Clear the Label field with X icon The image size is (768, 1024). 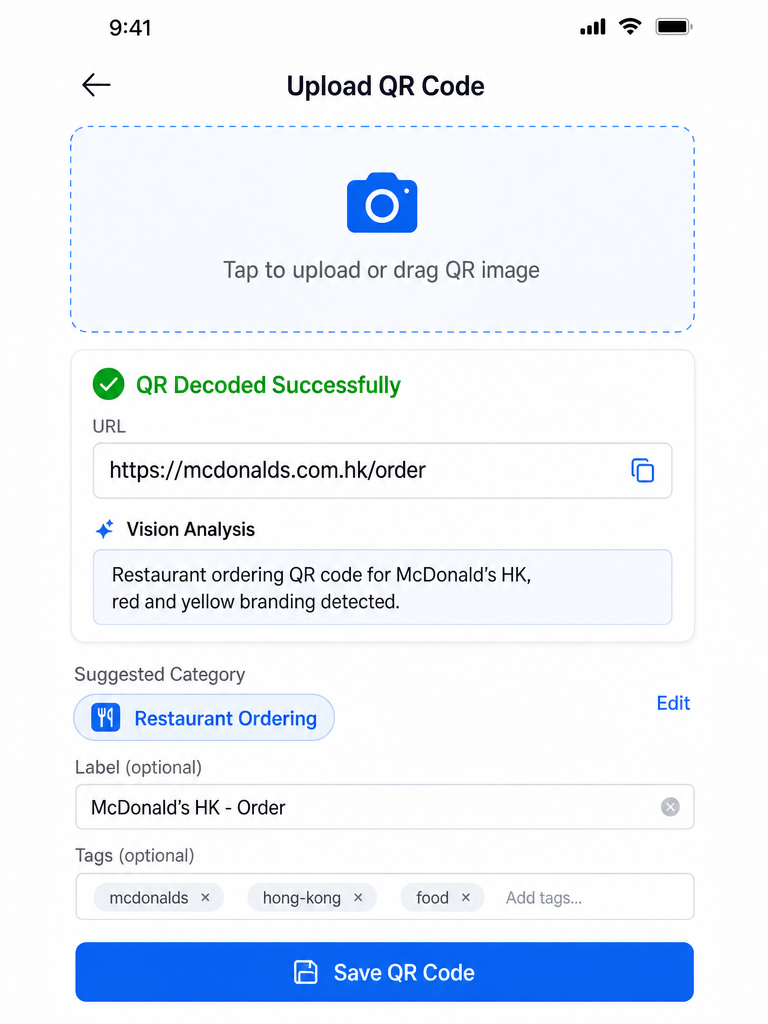coord(670,807)
